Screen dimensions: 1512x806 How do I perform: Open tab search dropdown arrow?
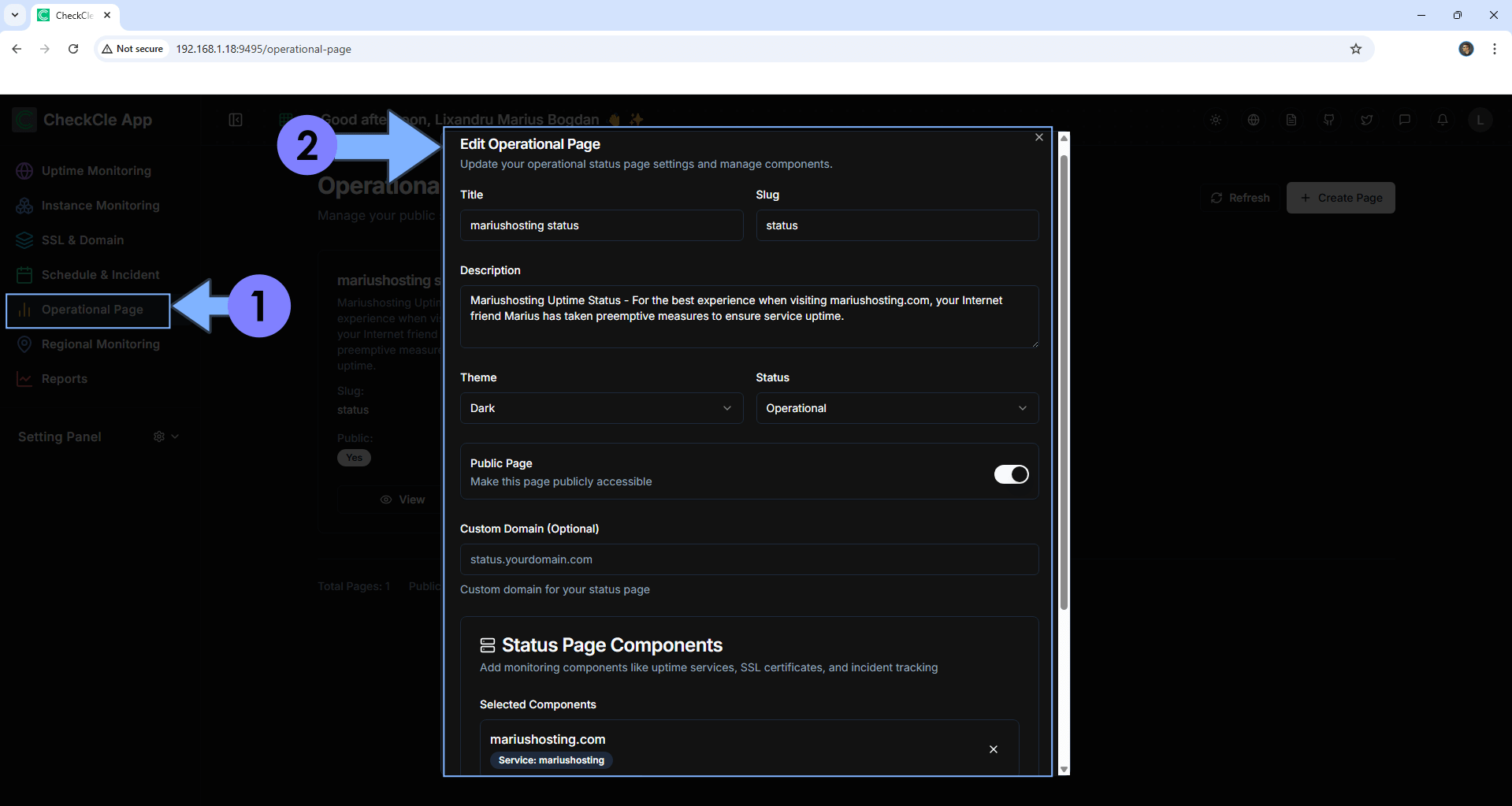(x=15, y=15)
